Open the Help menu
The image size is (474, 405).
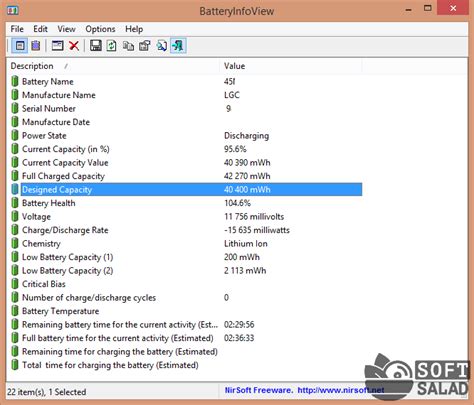[x=134, y=29]
